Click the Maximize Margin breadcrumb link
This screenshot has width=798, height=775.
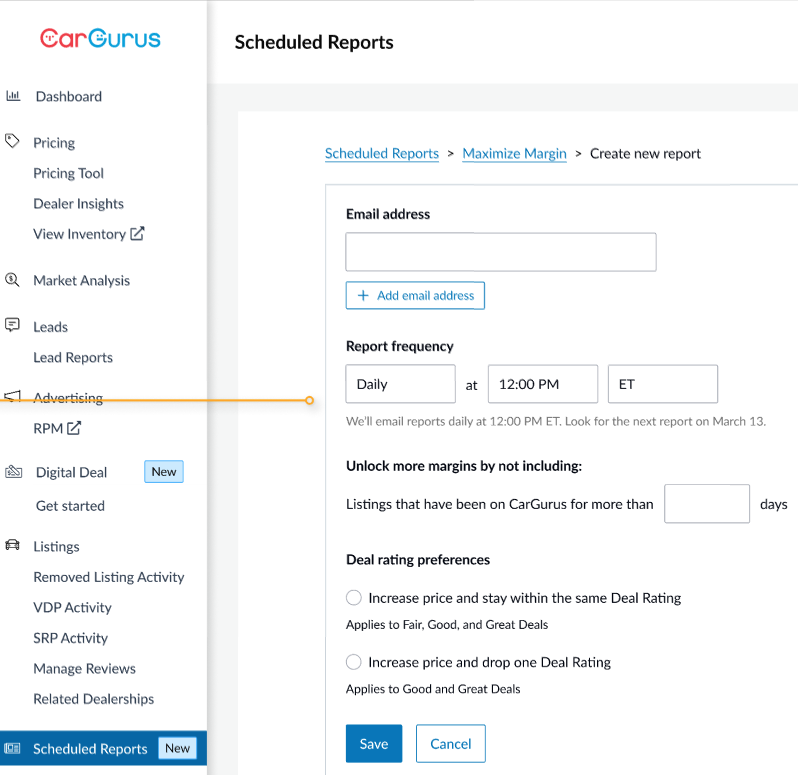[x=515, y=153]
